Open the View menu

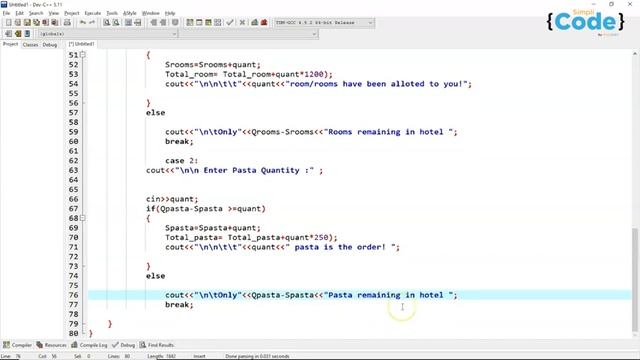[53, 13]
